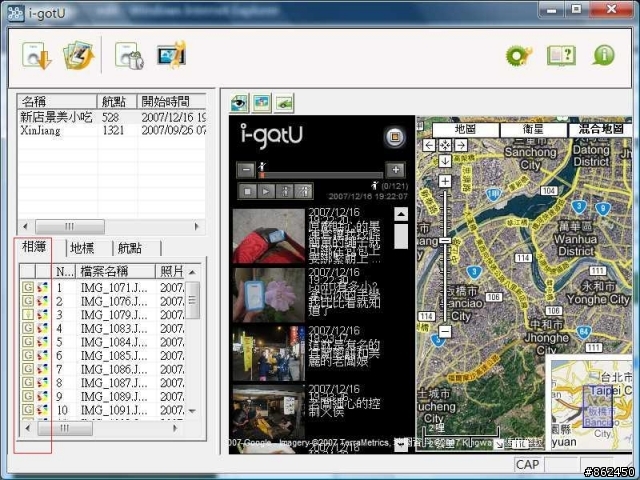Pan the map left with arrow

pos(429,145)
